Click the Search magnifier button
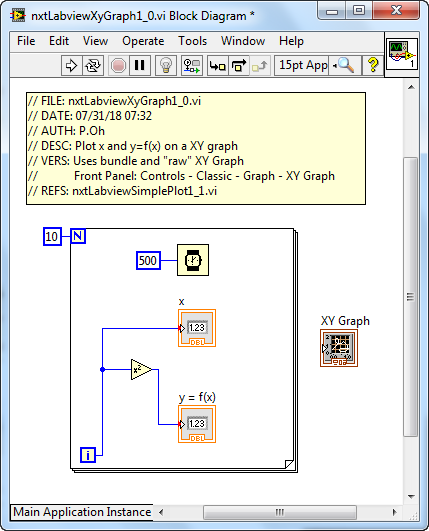The width and height of the screenshot is (429, 531). [x=344, y=65]
